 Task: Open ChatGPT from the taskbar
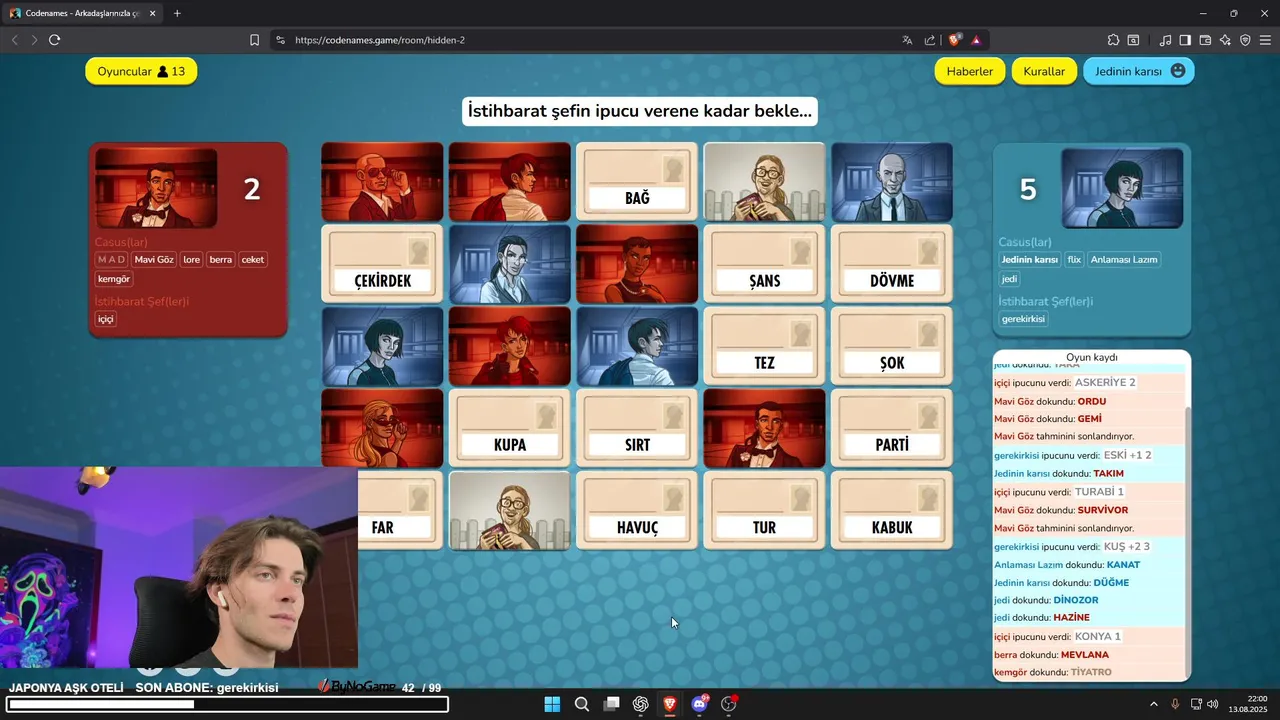[x=641, y=704]
